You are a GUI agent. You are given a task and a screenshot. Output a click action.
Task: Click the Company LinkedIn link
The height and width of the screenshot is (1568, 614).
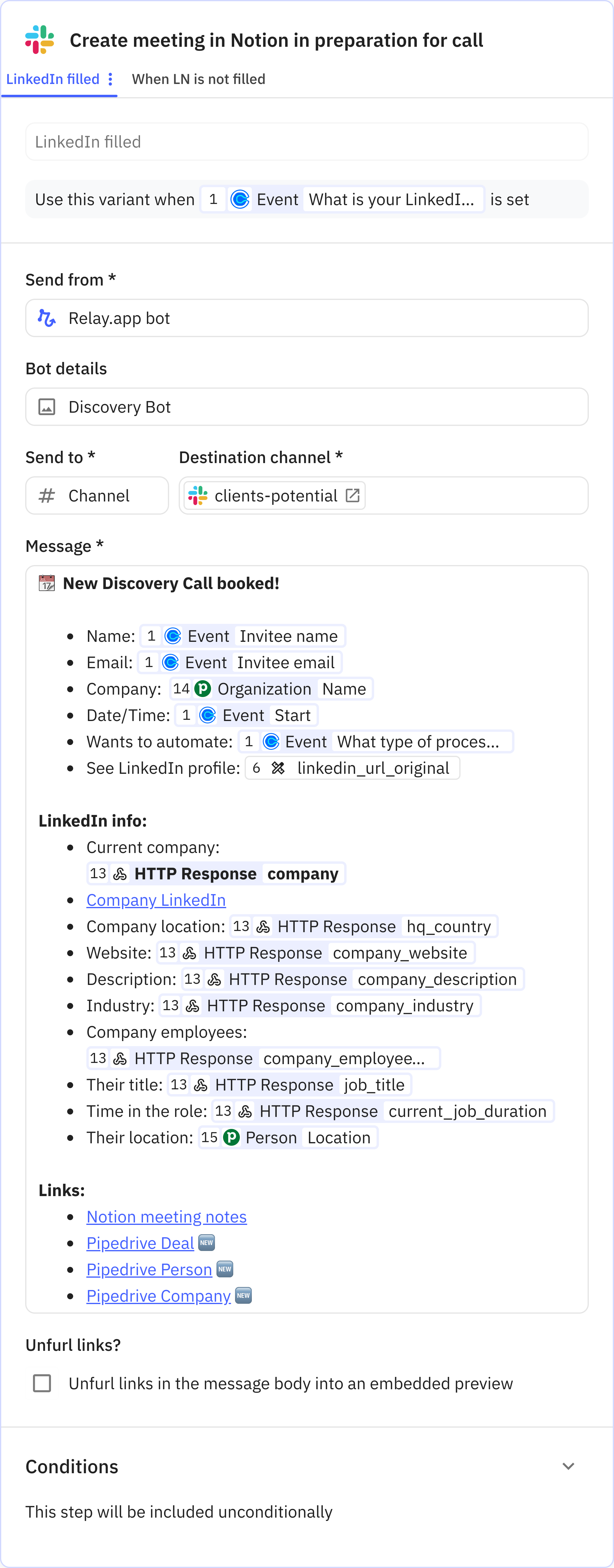[156, 900]
